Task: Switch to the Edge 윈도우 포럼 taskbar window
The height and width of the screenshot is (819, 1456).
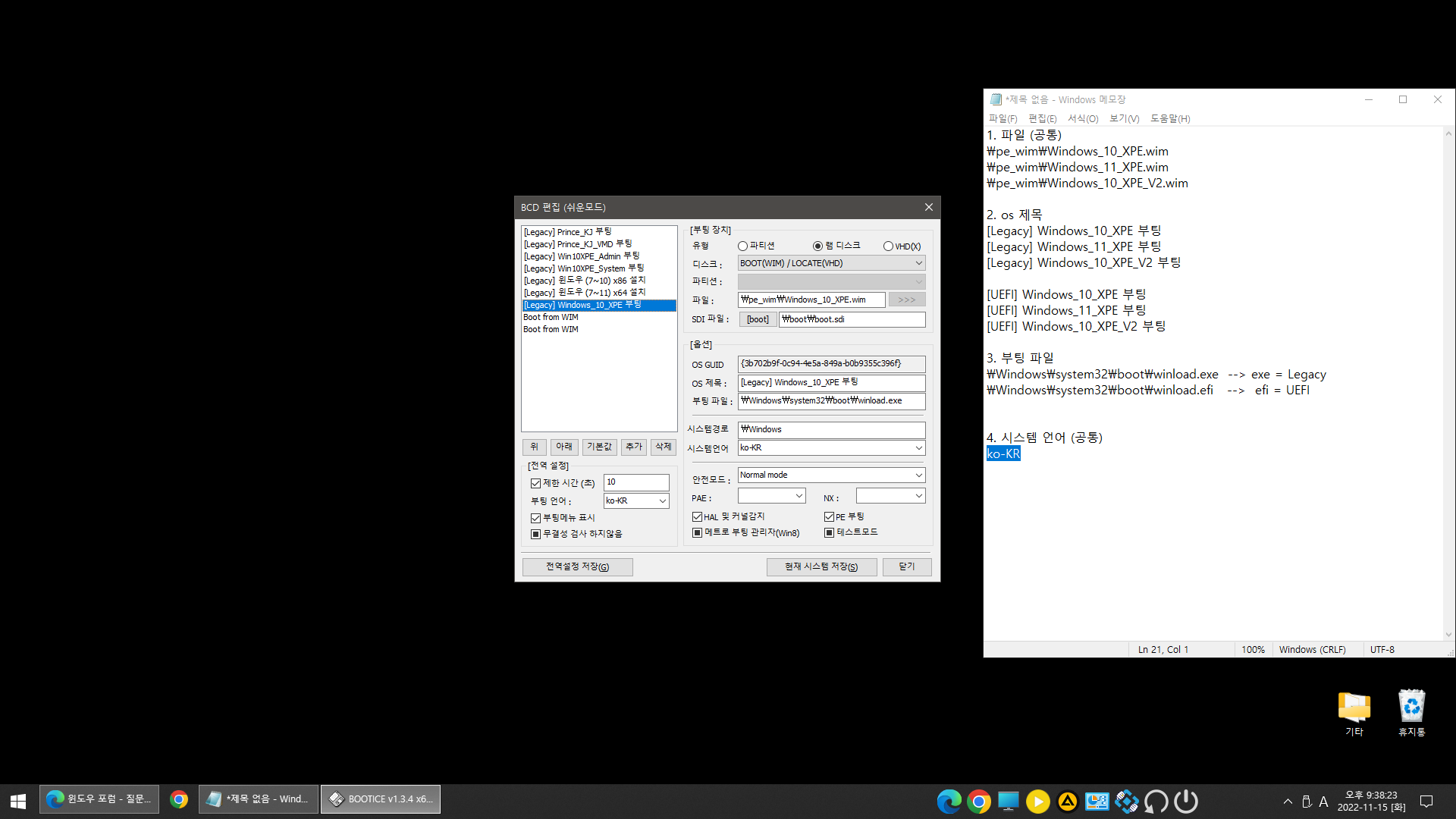Action: pyautogui.click(x=99, y=799)
